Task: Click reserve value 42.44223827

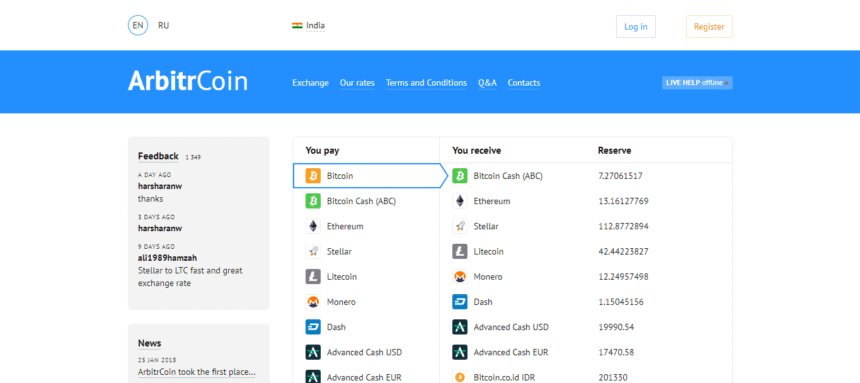Action: [x=624, y=252]
